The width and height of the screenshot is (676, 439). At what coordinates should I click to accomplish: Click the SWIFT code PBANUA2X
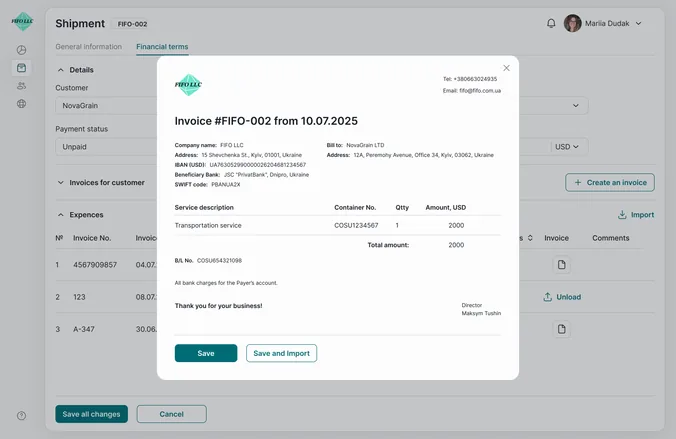pos(225,185)
